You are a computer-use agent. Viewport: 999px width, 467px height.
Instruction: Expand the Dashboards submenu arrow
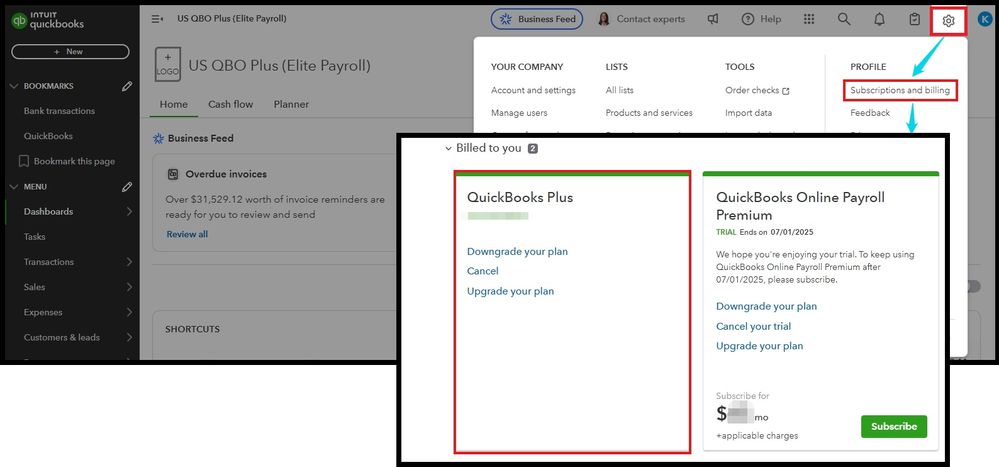pyautogui.click(x=129, y=212)
